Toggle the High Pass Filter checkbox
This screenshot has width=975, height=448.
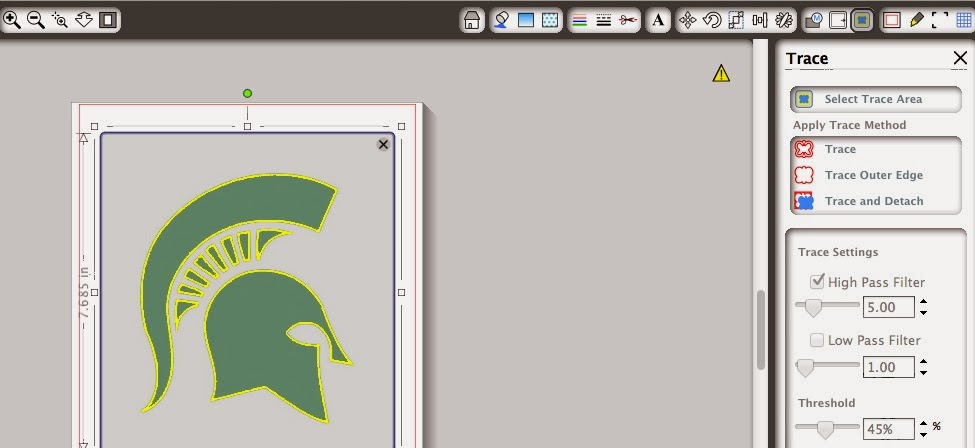tap(817, 282)
